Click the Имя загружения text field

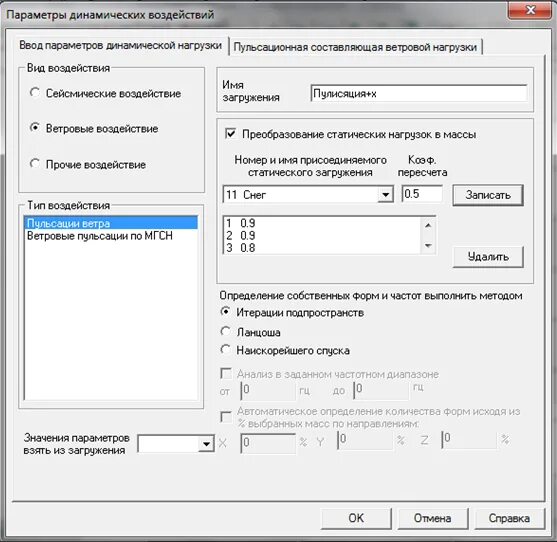pos(418,93)
